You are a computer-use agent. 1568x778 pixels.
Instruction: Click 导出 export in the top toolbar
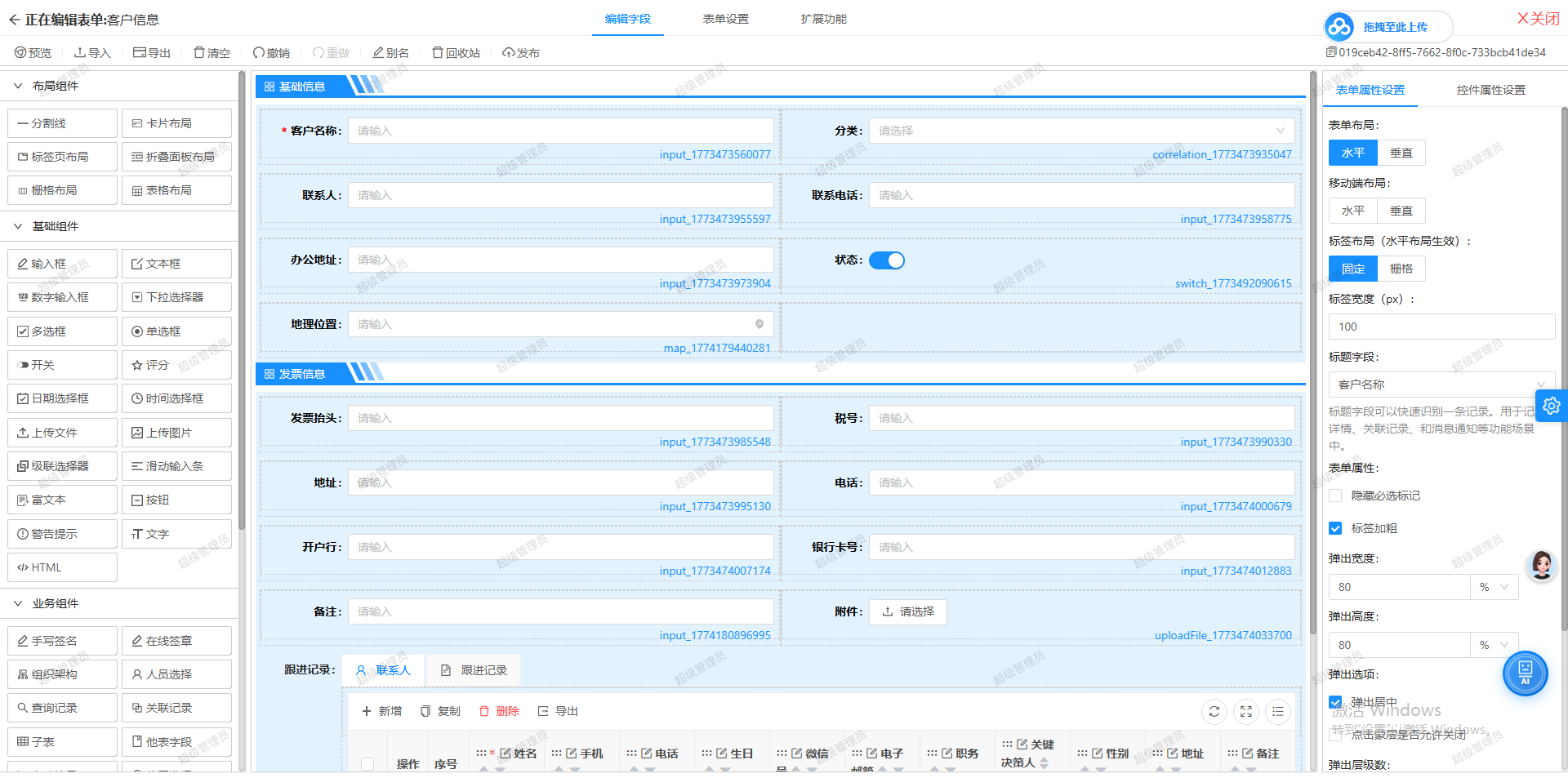pos(152,53)
